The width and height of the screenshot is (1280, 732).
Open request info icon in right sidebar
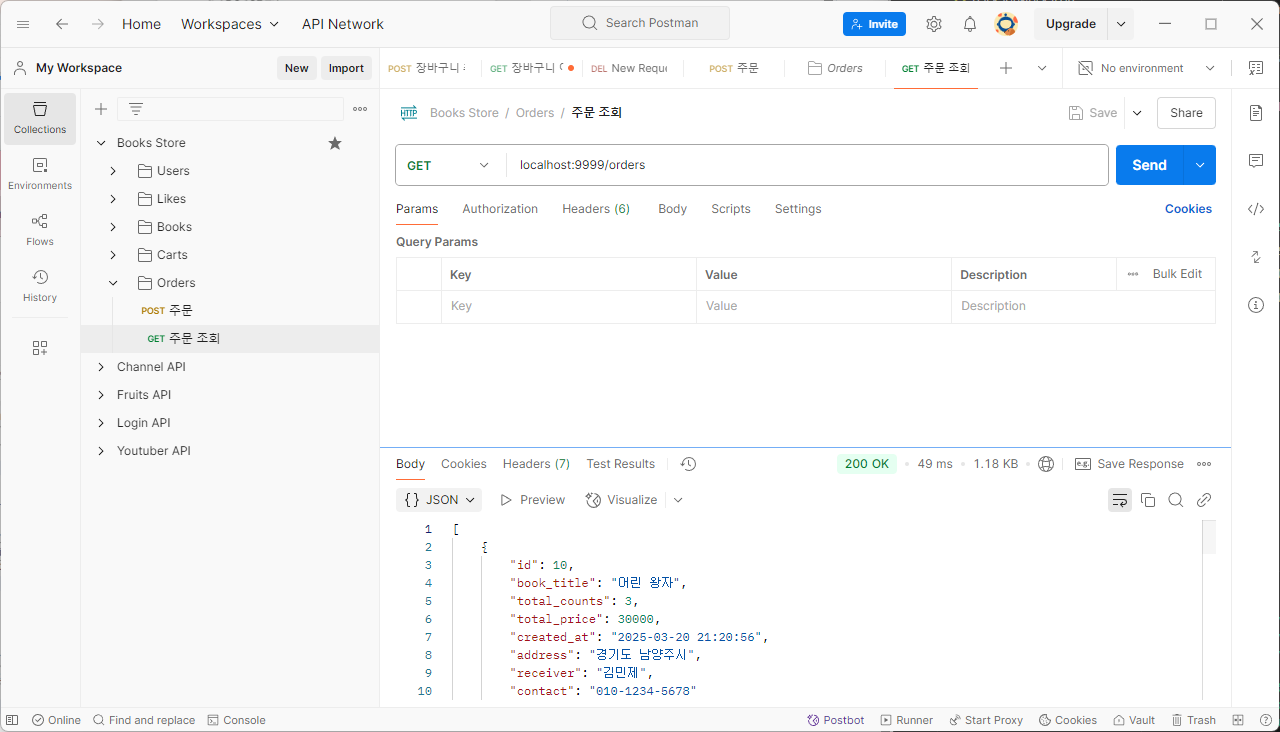coord(1256,305)
